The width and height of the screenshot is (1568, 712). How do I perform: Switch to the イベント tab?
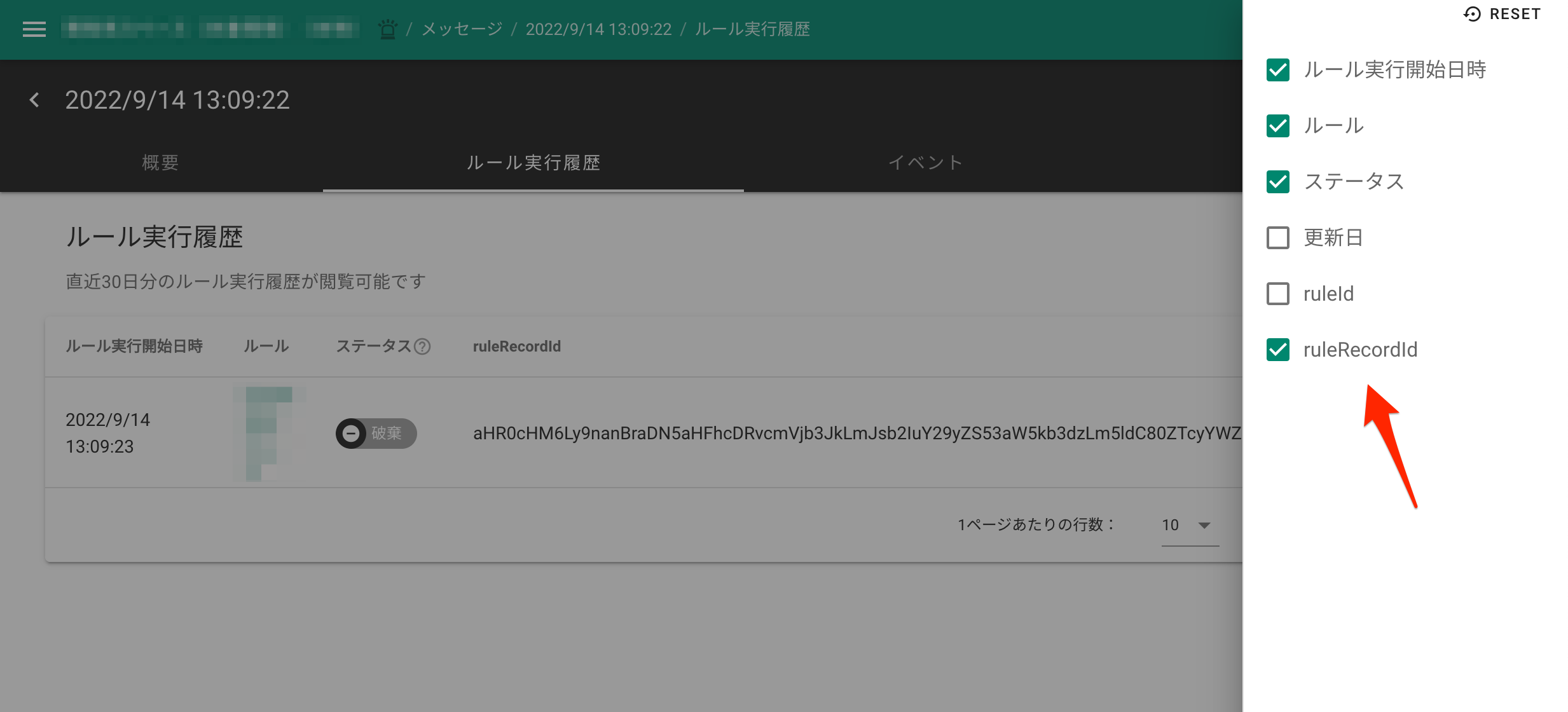(x=925, y=163)
